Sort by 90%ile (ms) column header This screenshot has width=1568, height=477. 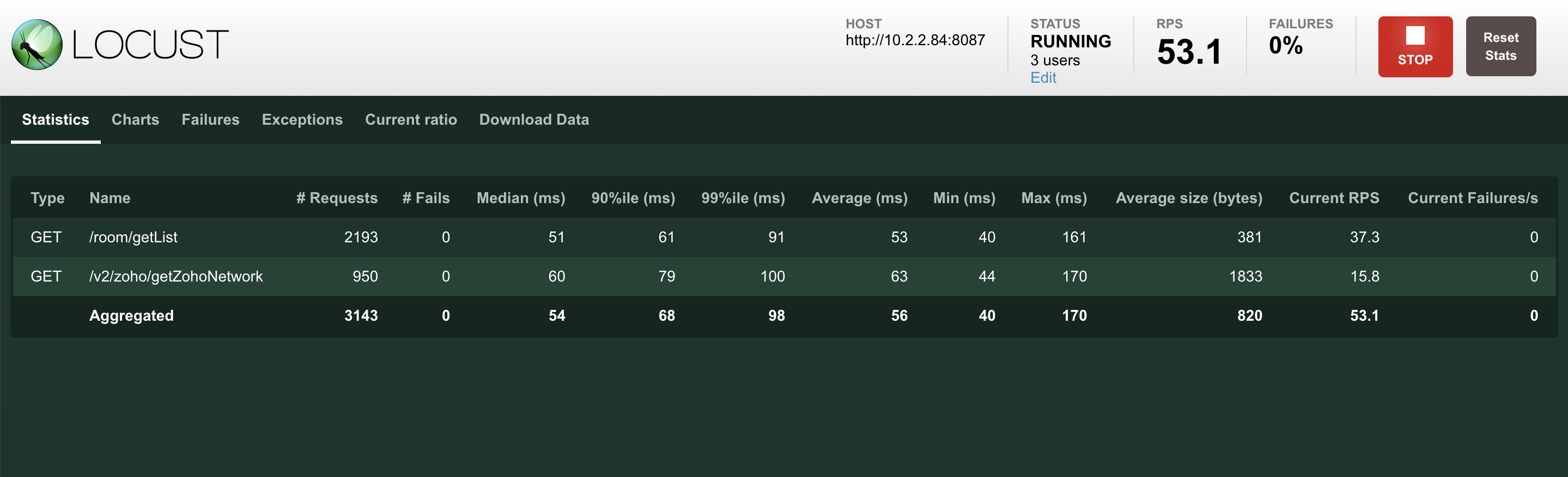click(633, 198)
